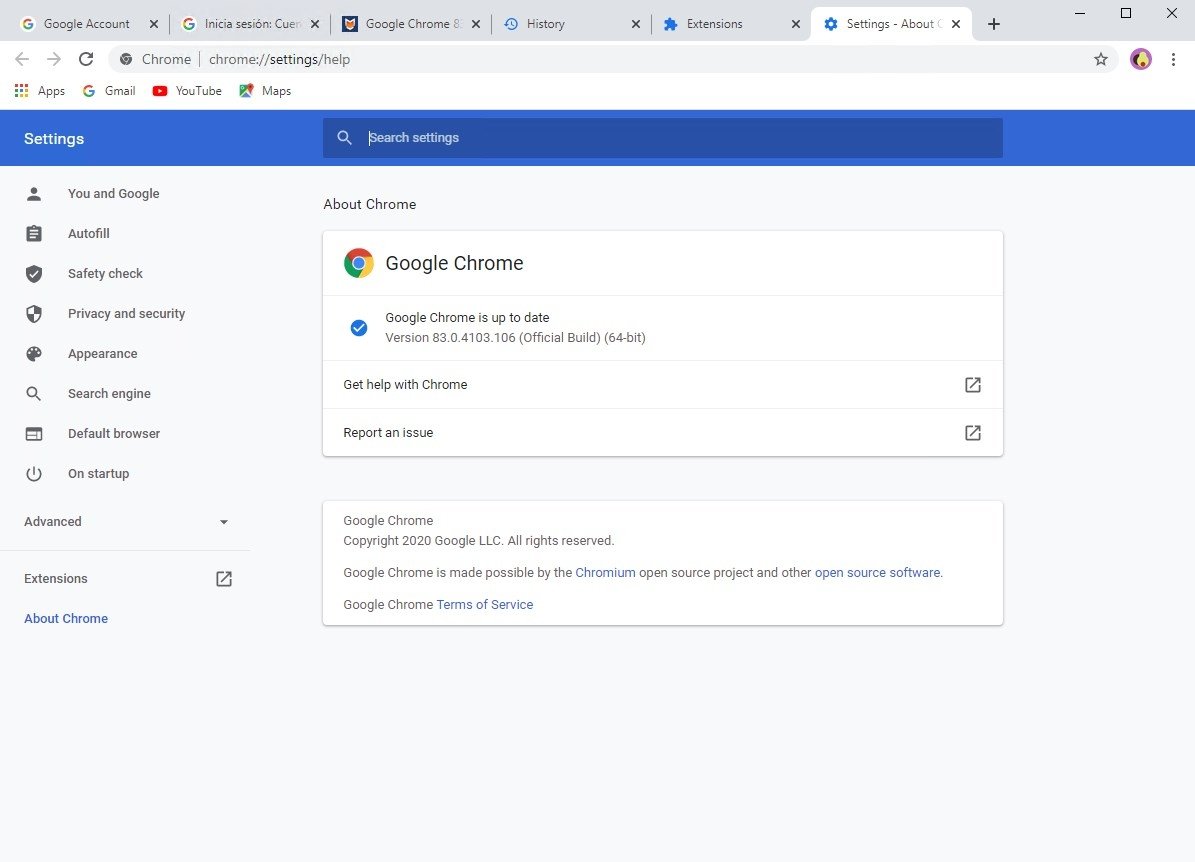Open Extensions from the sidebar
This screenshot has height=862, width=1195.
coord(56,578)
